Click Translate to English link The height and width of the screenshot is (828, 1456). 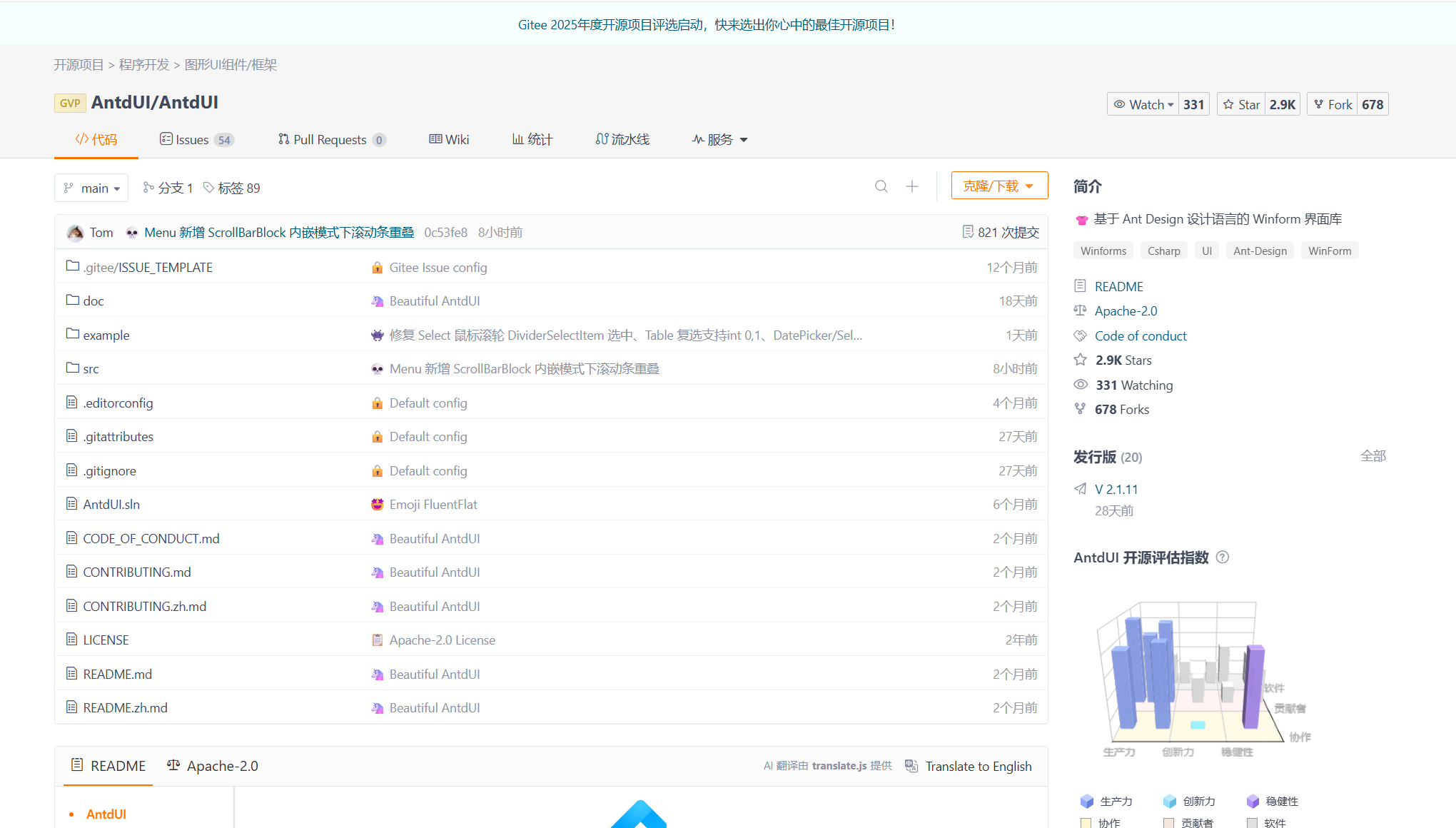click(x=978, y=766)
